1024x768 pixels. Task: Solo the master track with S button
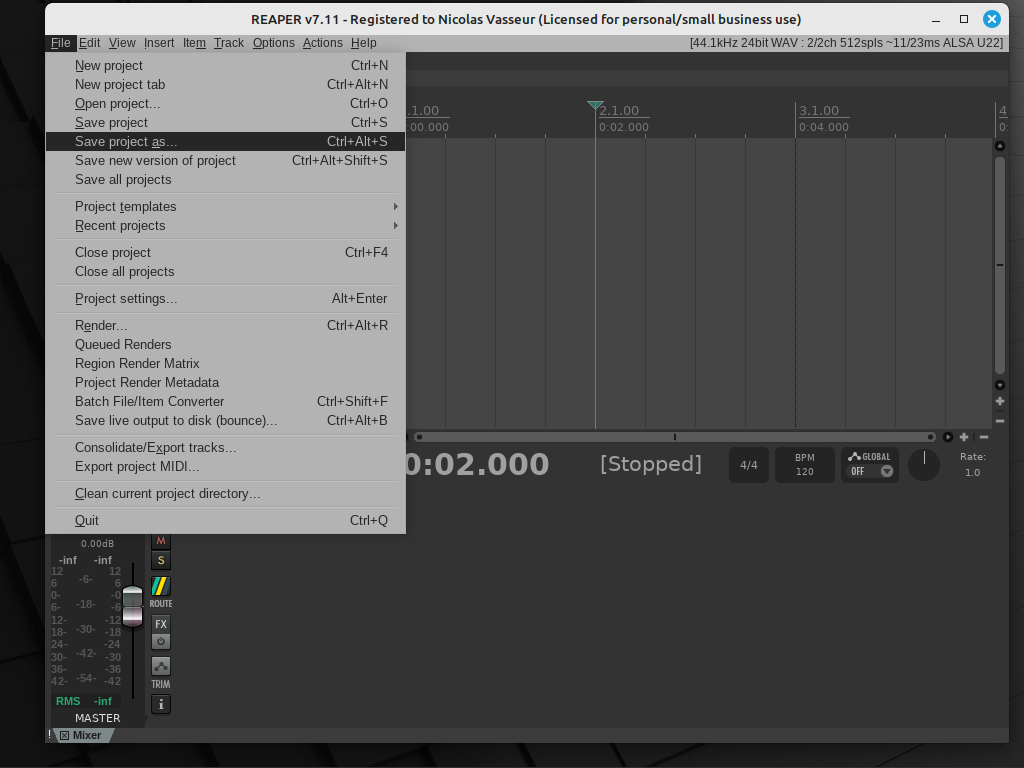click(161, 560)
